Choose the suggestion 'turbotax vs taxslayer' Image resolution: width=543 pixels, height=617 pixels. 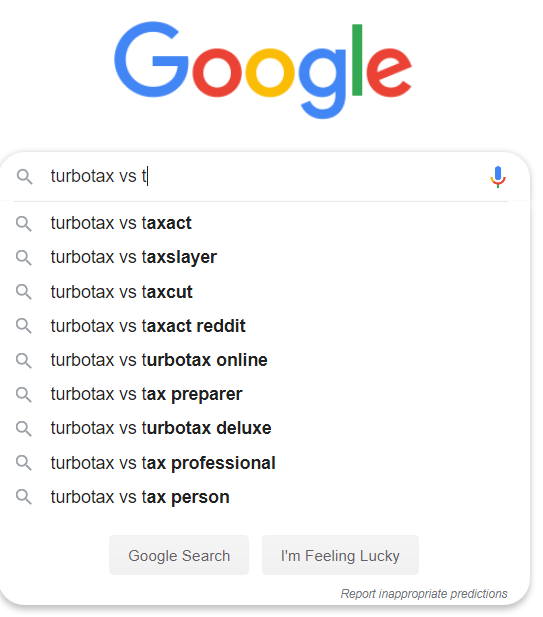(264, 257)
